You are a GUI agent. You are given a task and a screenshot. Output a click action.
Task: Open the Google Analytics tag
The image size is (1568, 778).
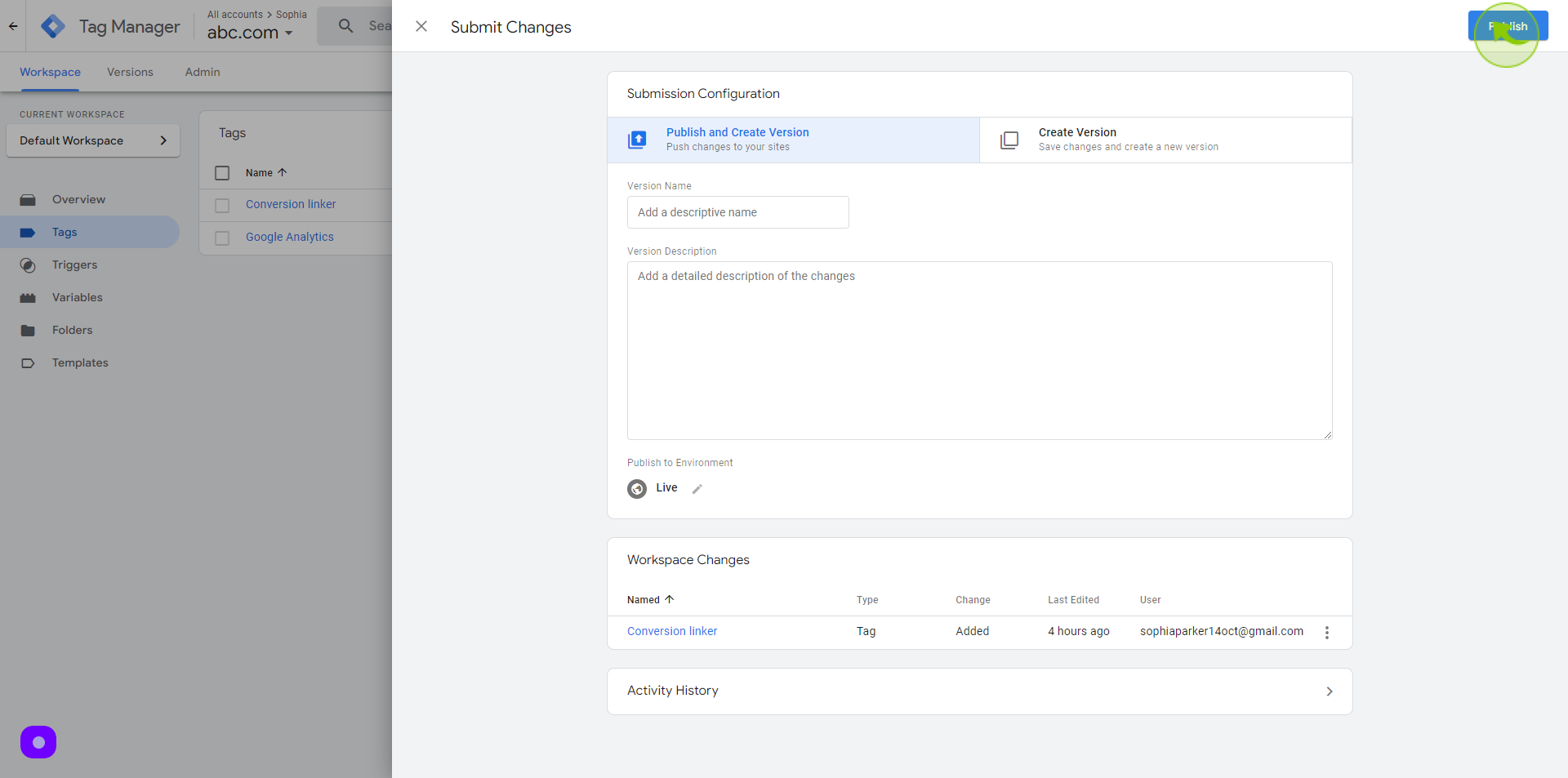click(290, 237)
